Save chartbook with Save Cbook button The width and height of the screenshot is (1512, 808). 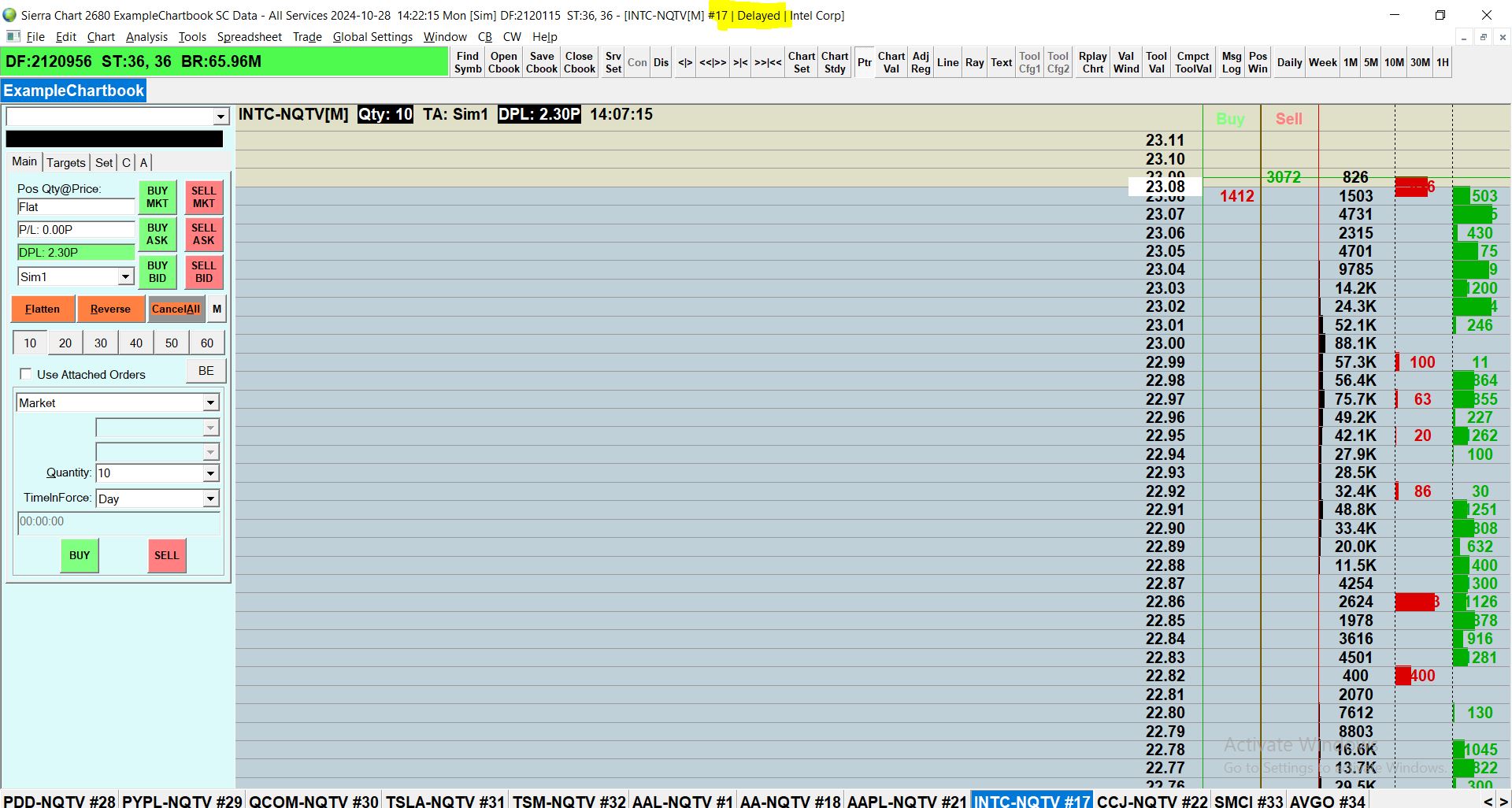[x=542, y=62]
